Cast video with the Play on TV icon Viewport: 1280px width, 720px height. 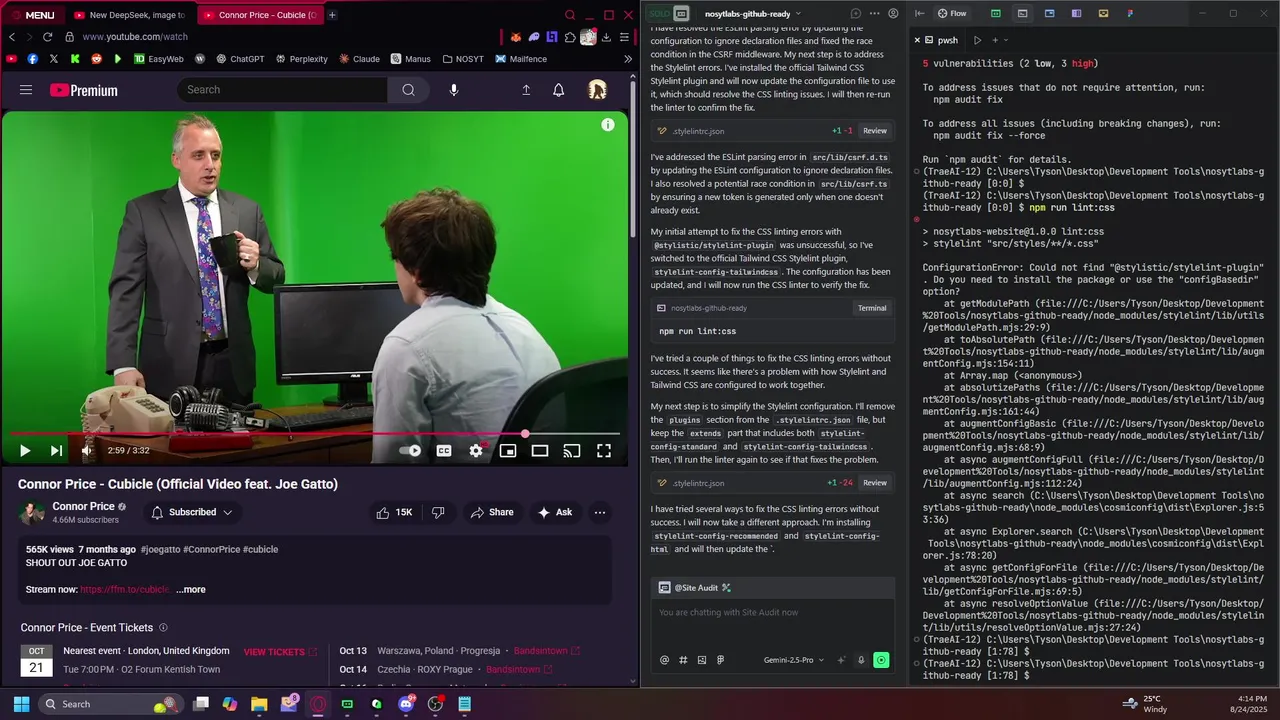click(572, 451)
